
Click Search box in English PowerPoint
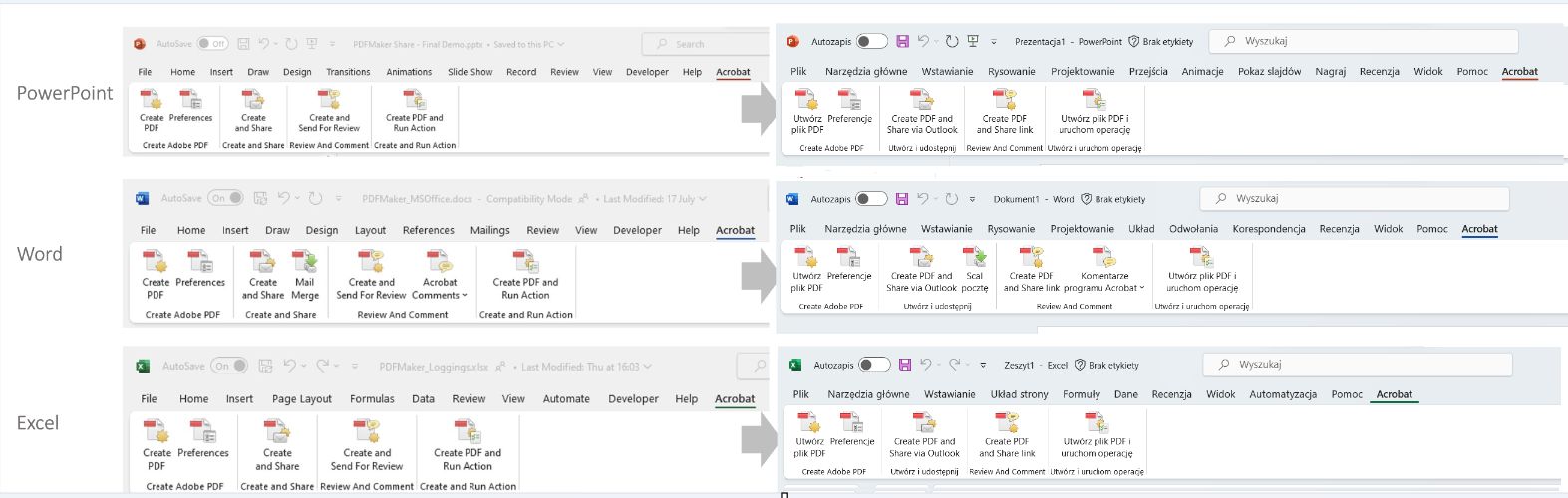coord(705,44)
